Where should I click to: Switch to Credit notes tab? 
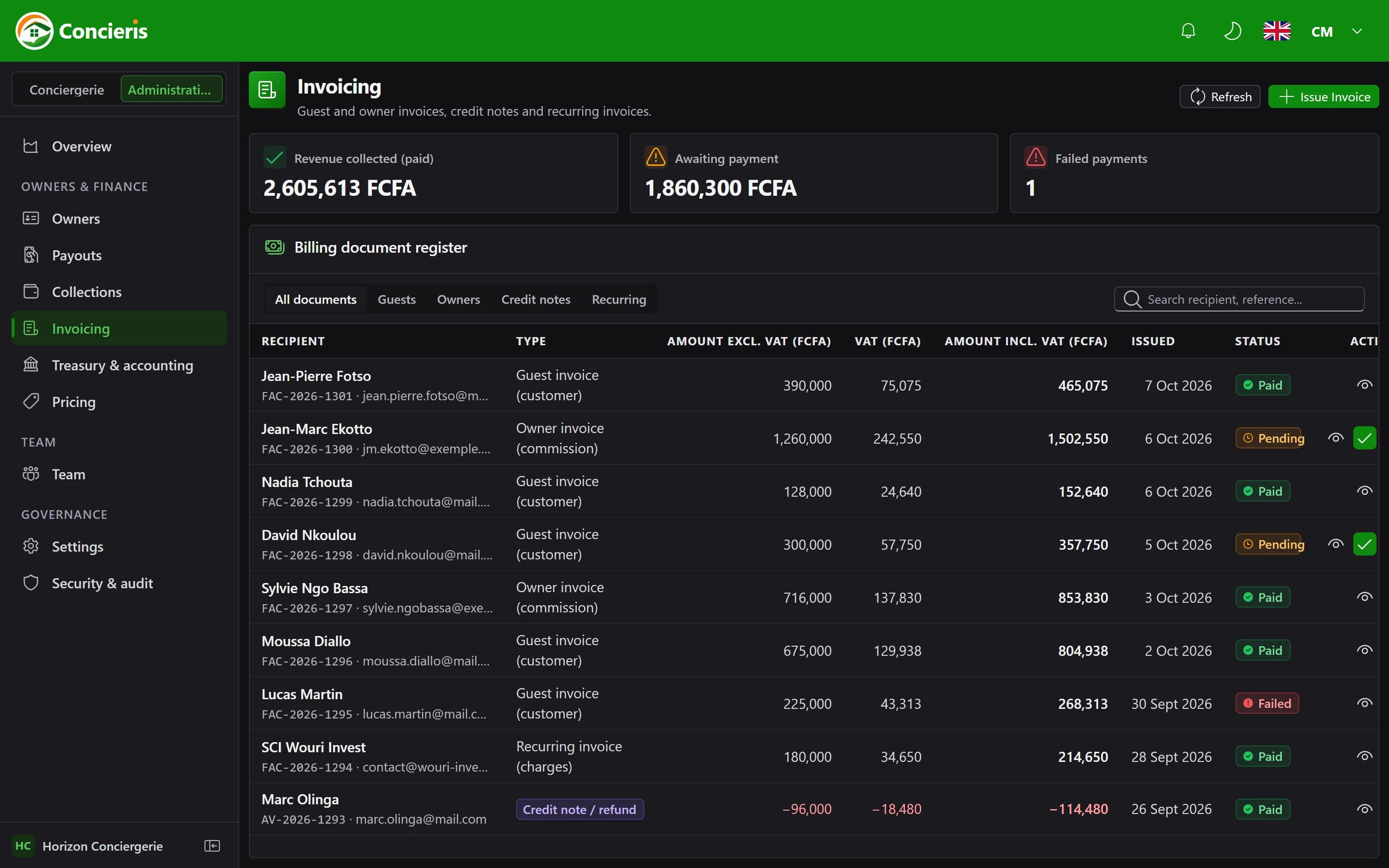535,299
